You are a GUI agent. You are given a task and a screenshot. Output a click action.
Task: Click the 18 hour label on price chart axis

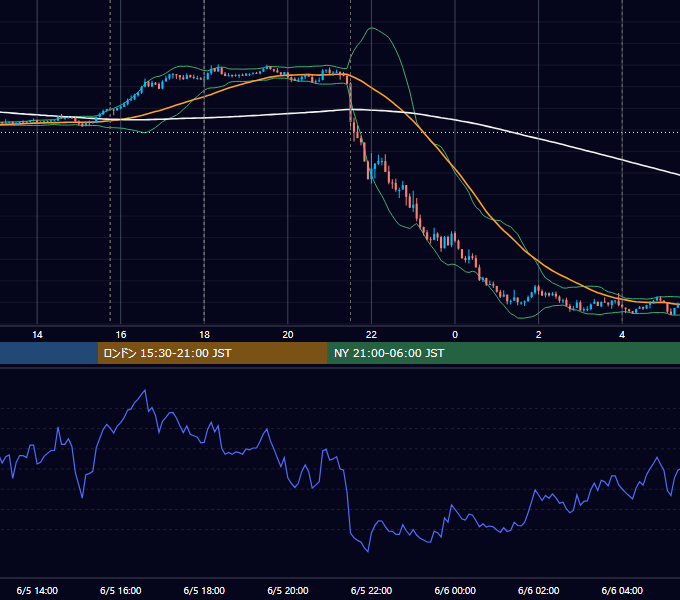click(x=204, y=335)
